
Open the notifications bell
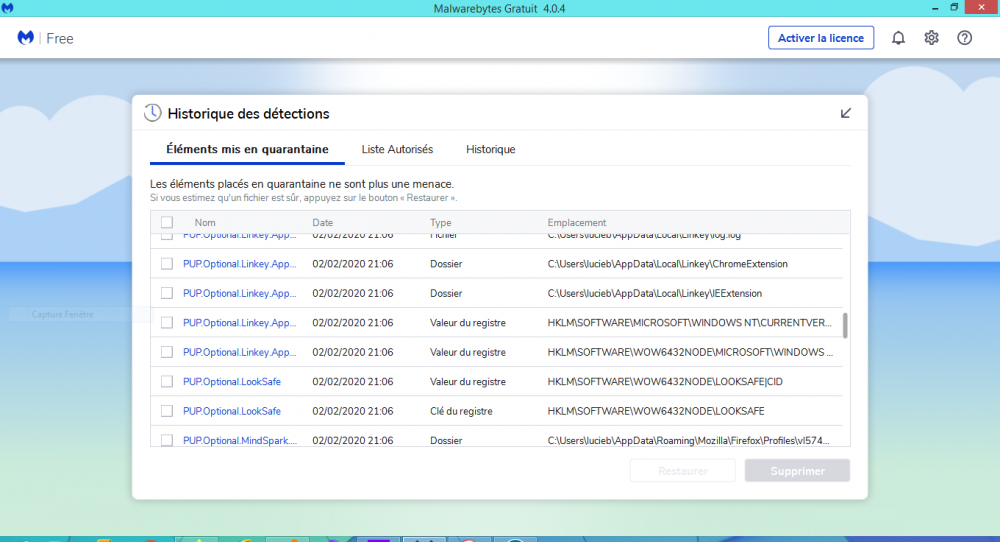(898, 38)
